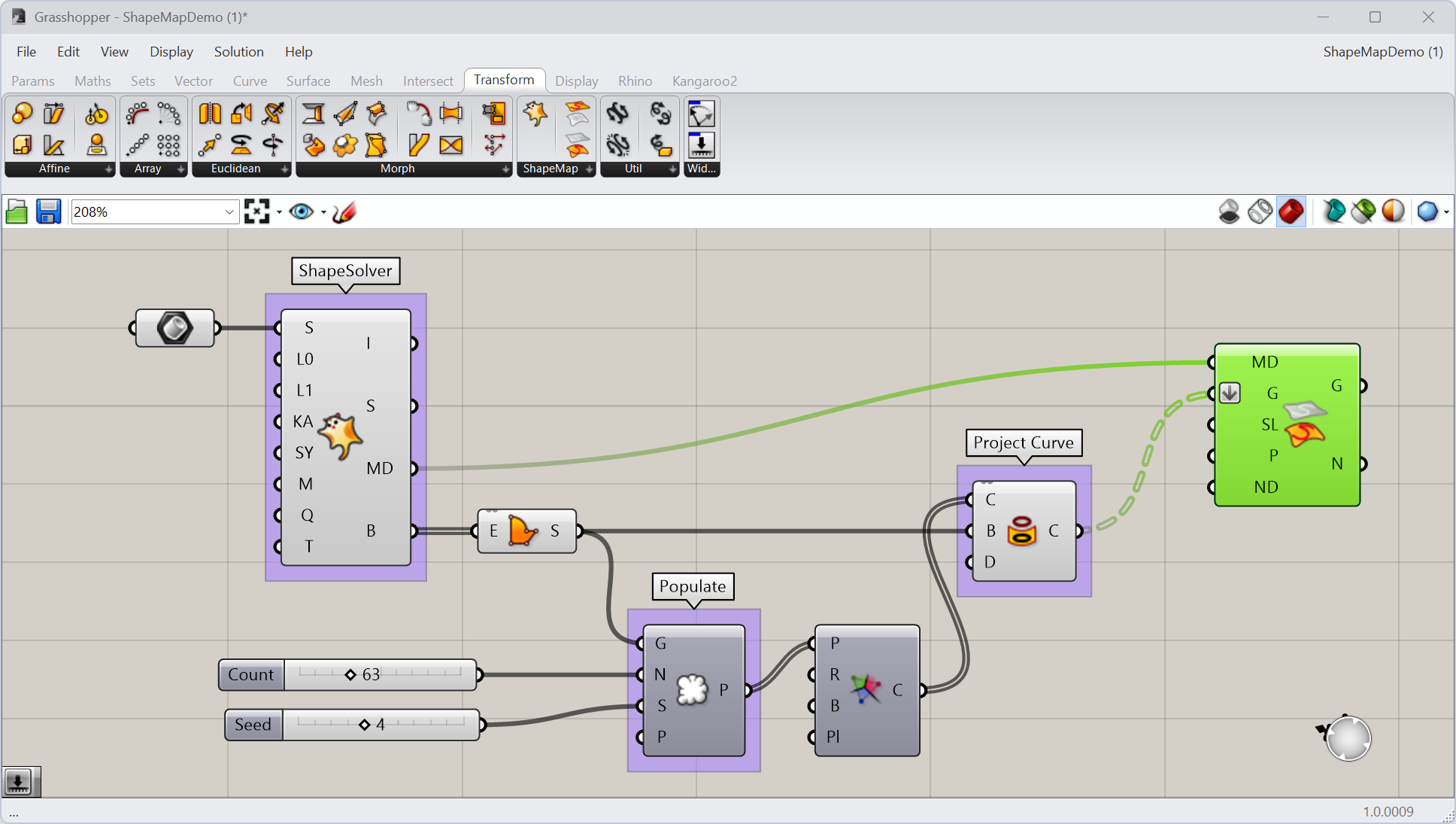Switch to the Surface tab
The image size is (1456, 824).
[x=308, y=81]
